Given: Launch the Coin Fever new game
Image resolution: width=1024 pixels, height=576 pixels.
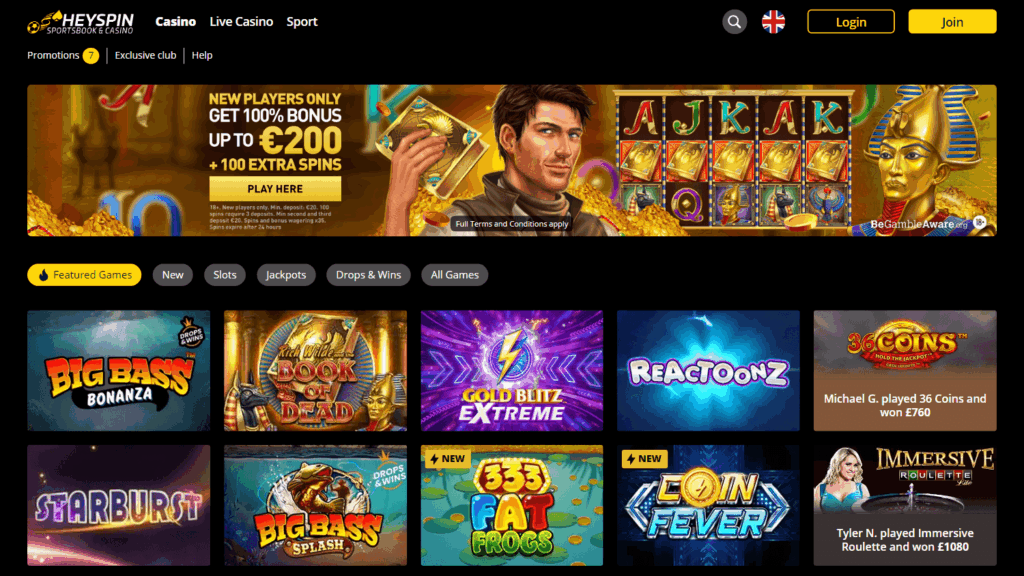Looking at the screenshot, I should click(708, 505).
